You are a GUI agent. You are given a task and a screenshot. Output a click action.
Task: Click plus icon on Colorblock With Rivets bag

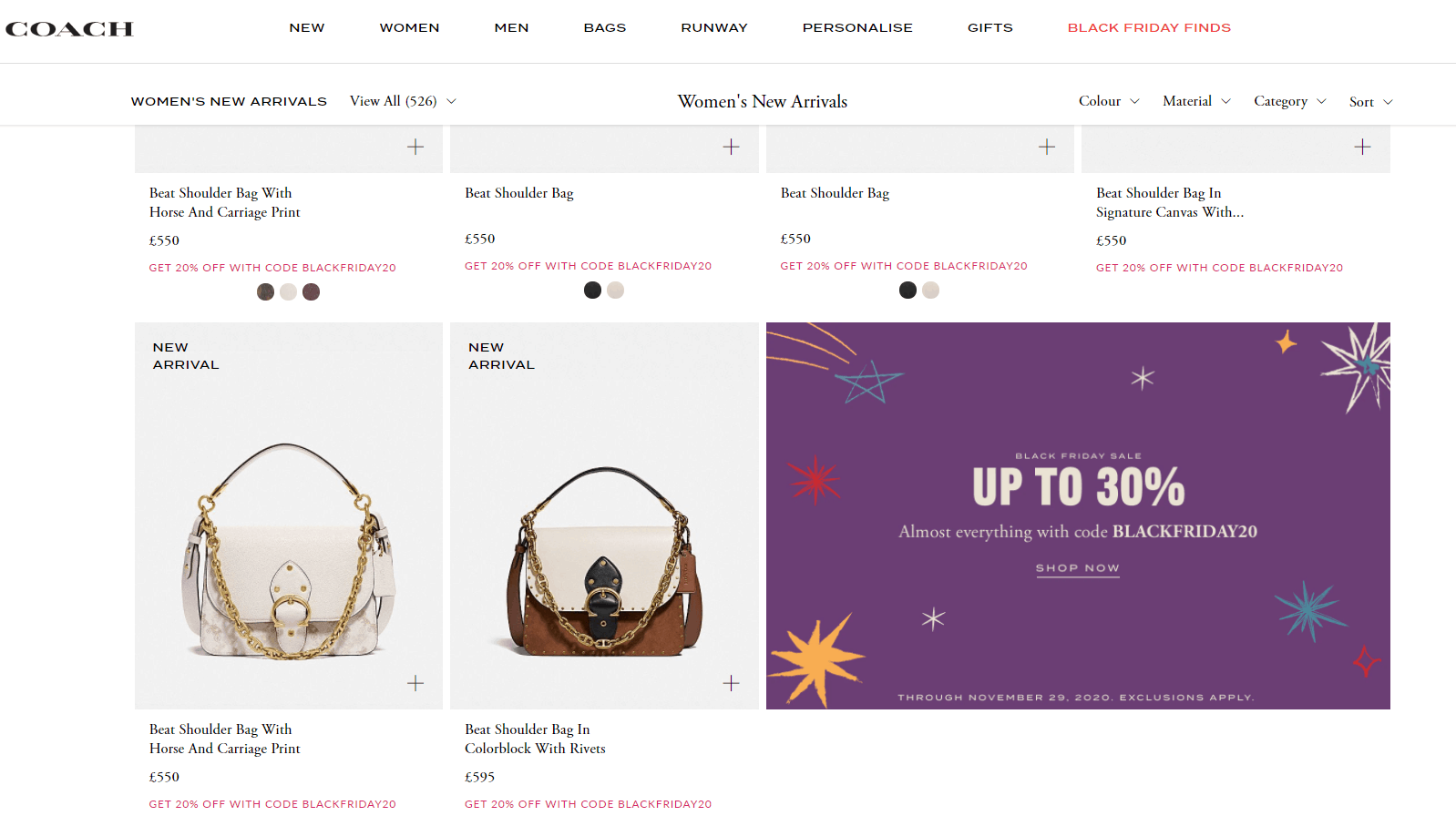pos(731,683)
